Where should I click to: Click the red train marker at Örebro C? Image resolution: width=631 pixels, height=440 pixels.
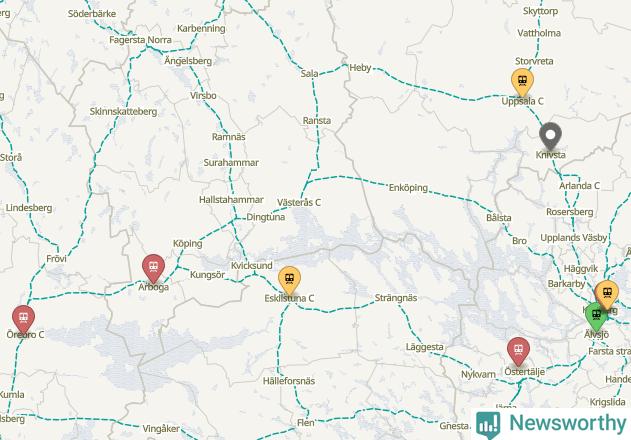click(x=23, y=319)
